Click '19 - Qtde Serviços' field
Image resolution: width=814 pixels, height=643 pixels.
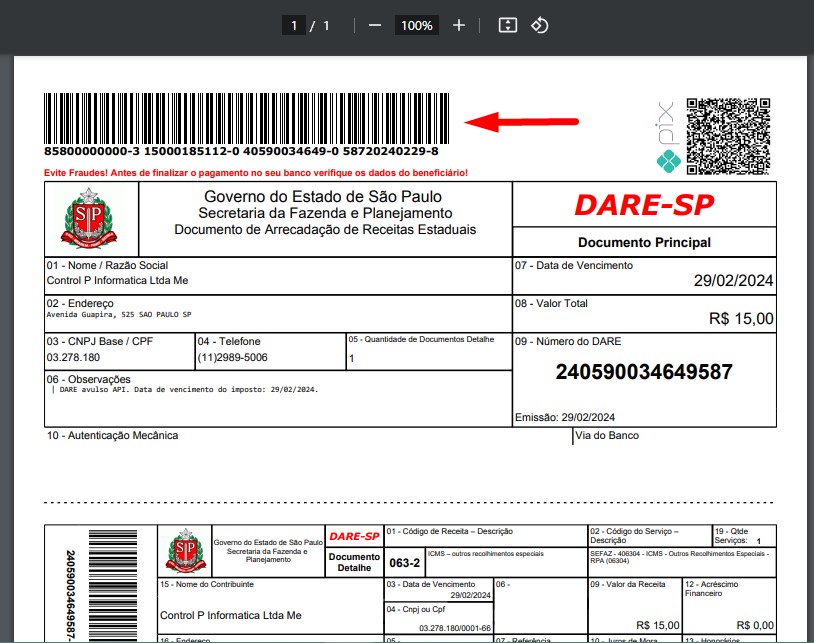(744, 536)
